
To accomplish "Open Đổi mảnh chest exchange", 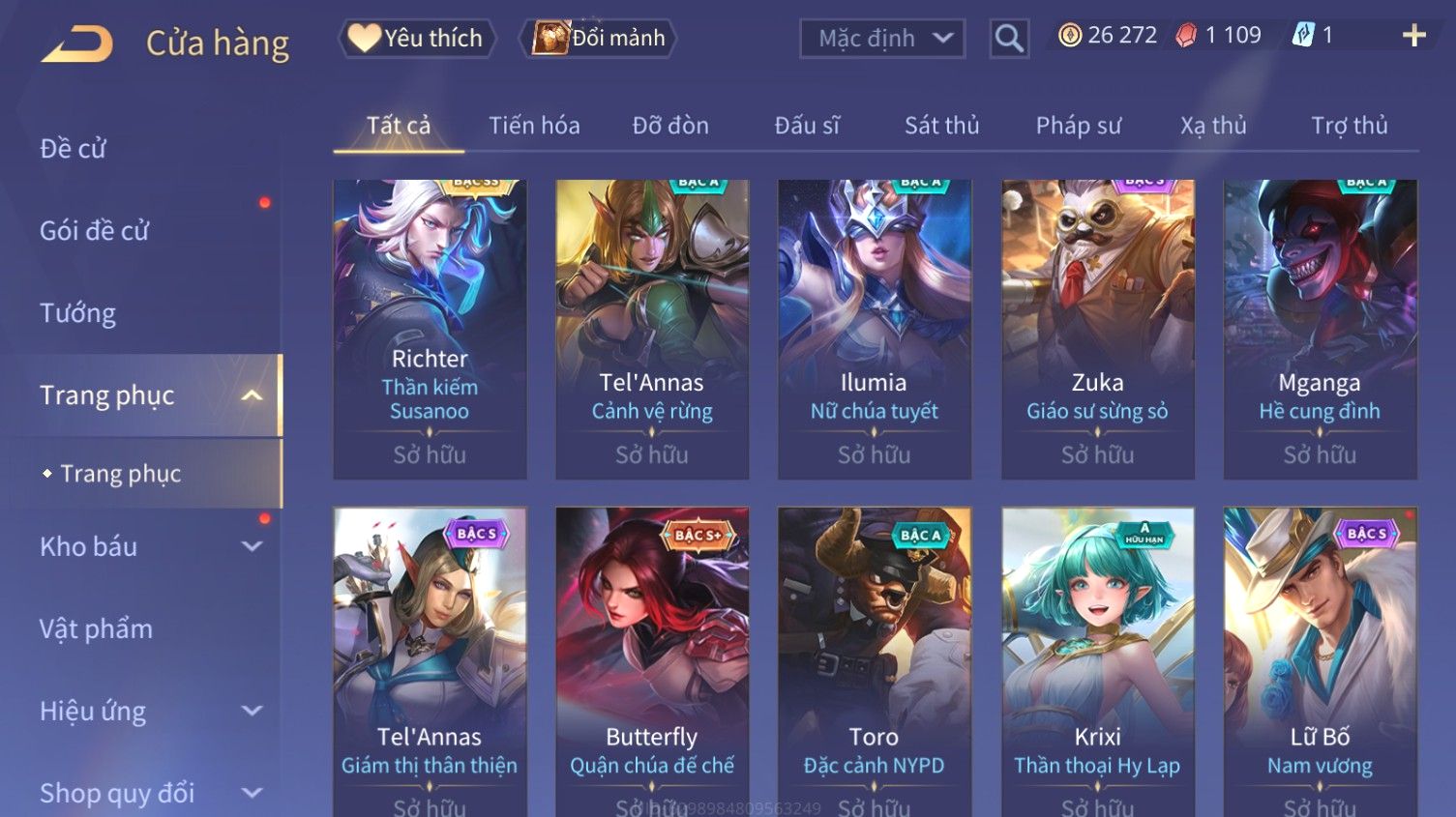I will click(598, 38).
